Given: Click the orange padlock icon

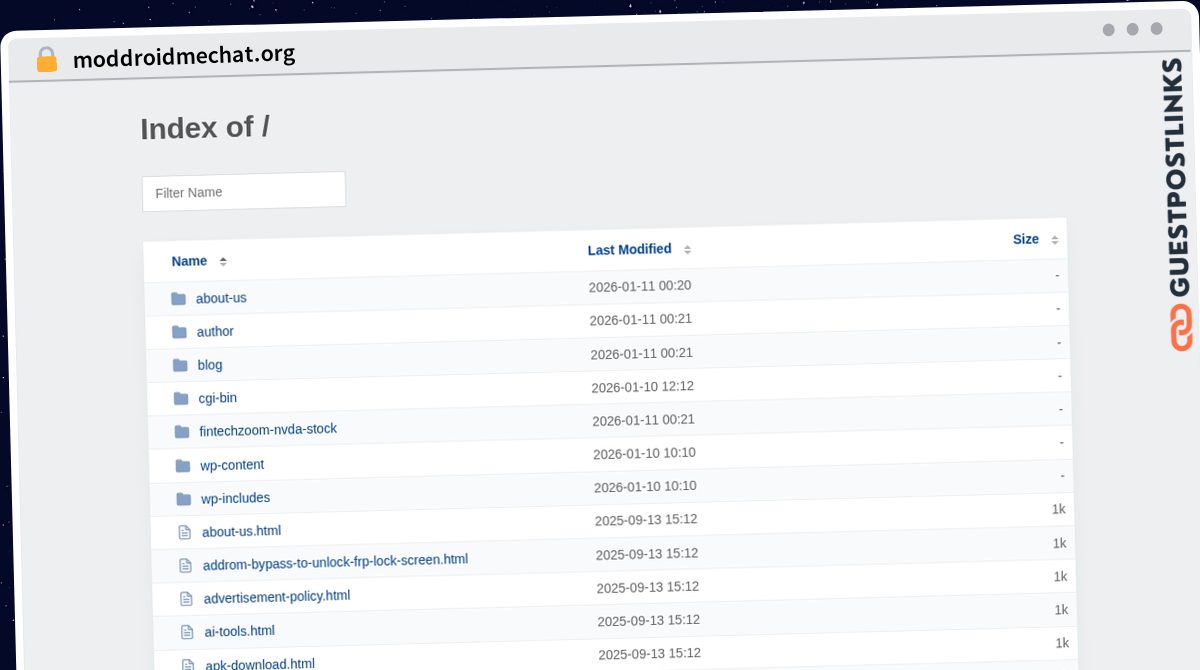Looking at the screenshot, I should pos(47,60).
